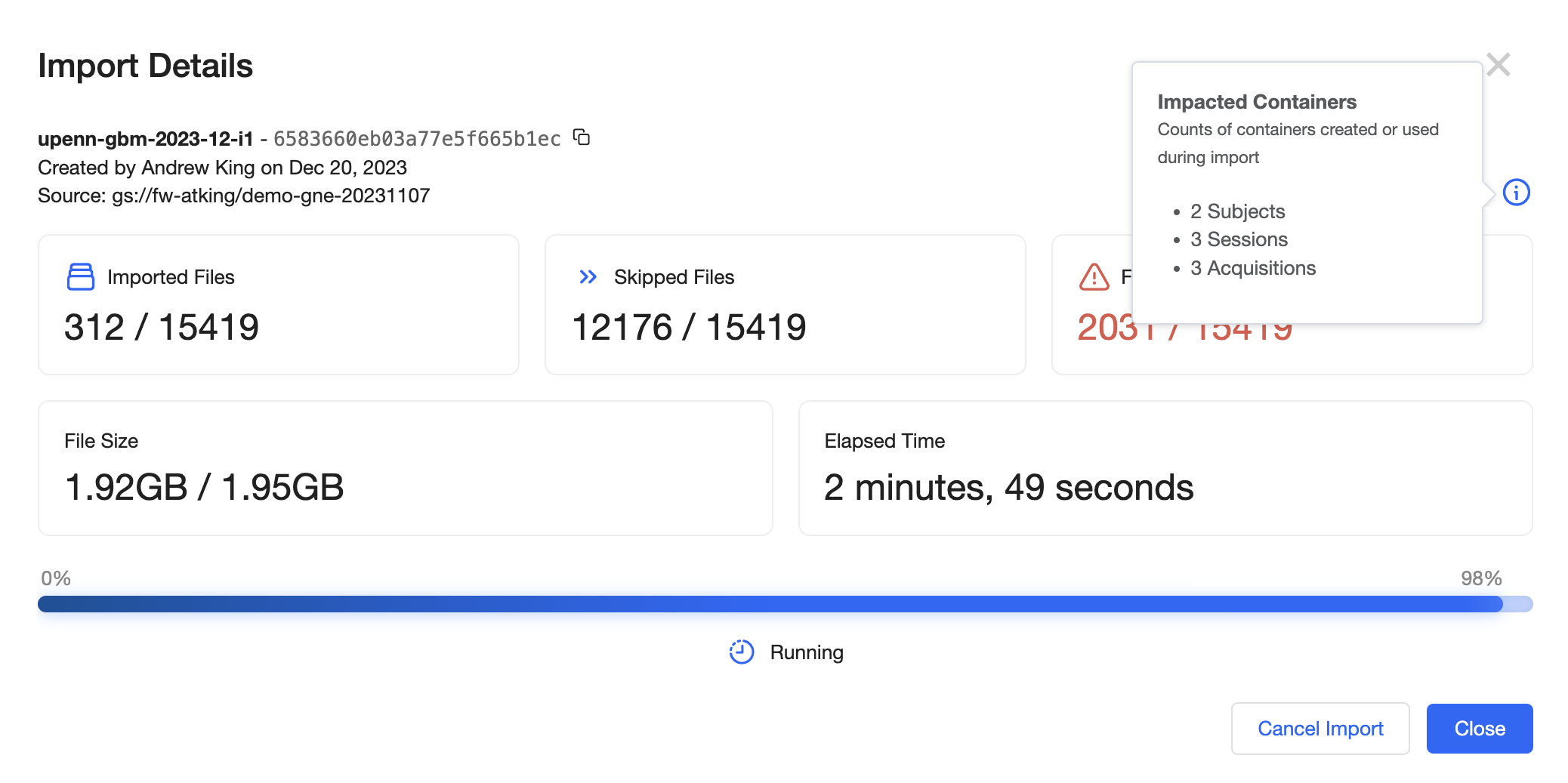Select the 3 Sessions list entry

(1239, 239)
